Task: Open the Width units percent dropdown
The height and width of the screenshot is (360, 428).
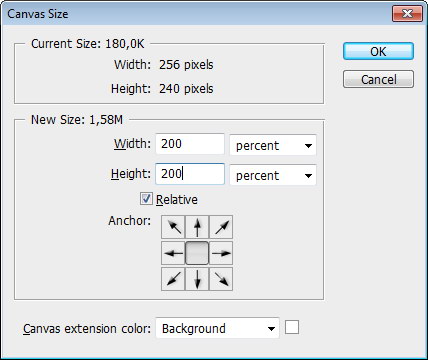Action: click(273, 145)
